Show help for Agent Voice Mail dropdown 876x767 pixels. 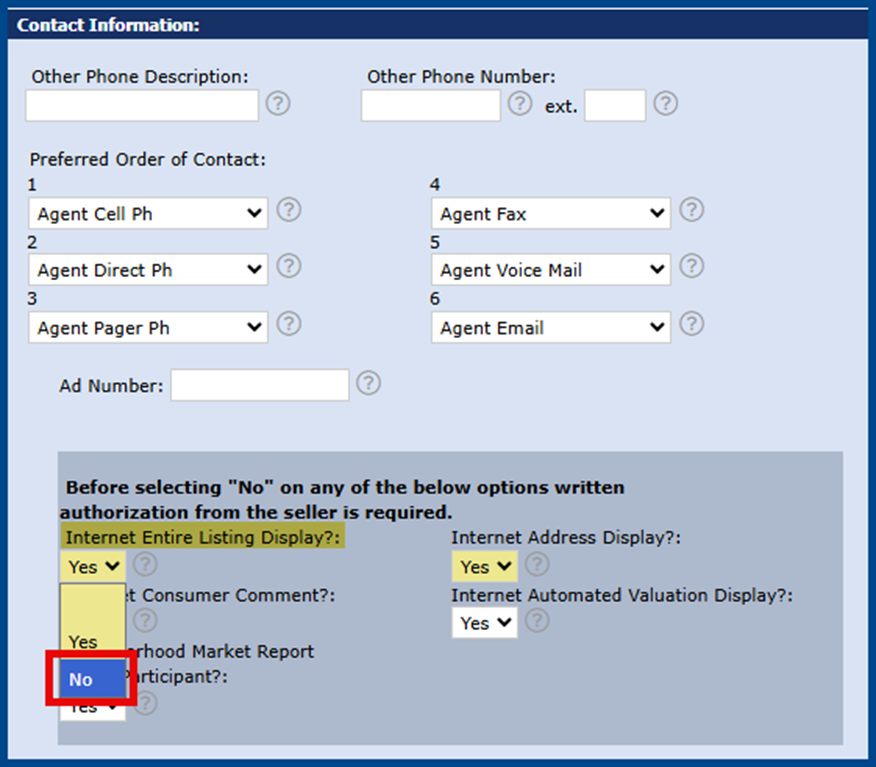[692, 266]
